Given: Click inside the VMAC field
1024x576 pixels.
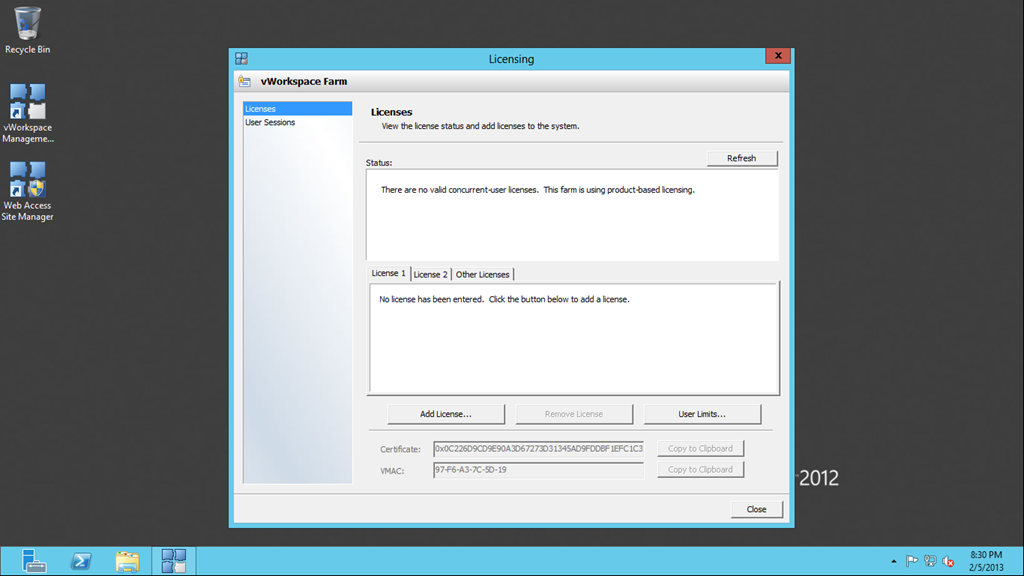Looking at the screenshot, I should click(x=538, y=470).
